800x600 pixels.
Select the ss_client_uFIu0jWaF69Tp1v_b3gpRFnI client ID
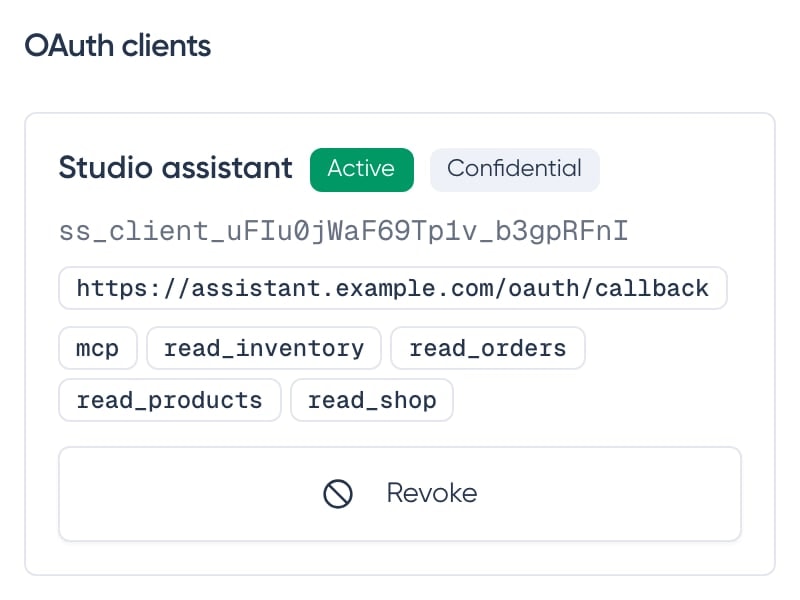pos(343,231)
